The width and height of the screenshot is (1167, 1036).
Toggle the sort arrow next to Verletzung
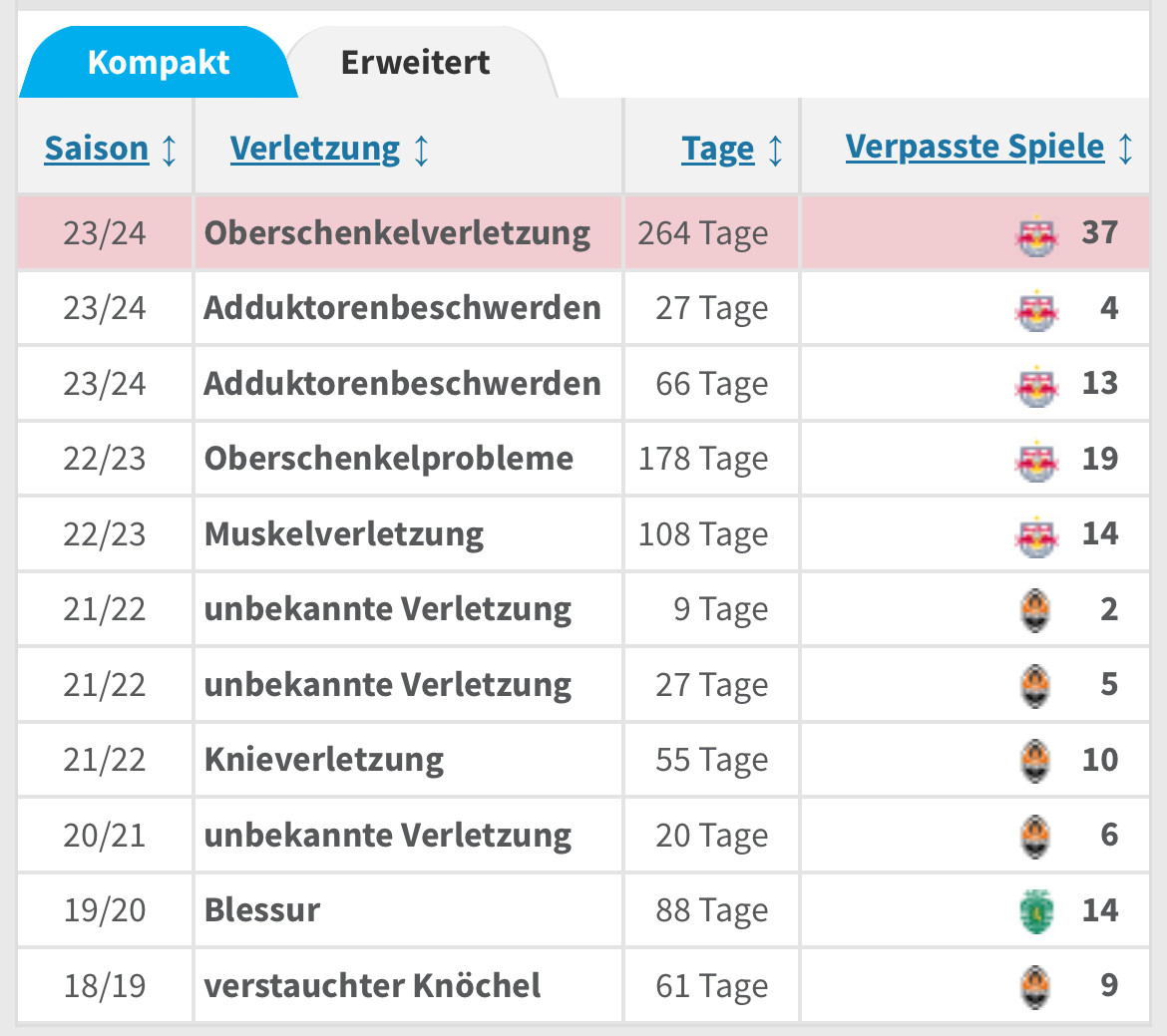421,150
